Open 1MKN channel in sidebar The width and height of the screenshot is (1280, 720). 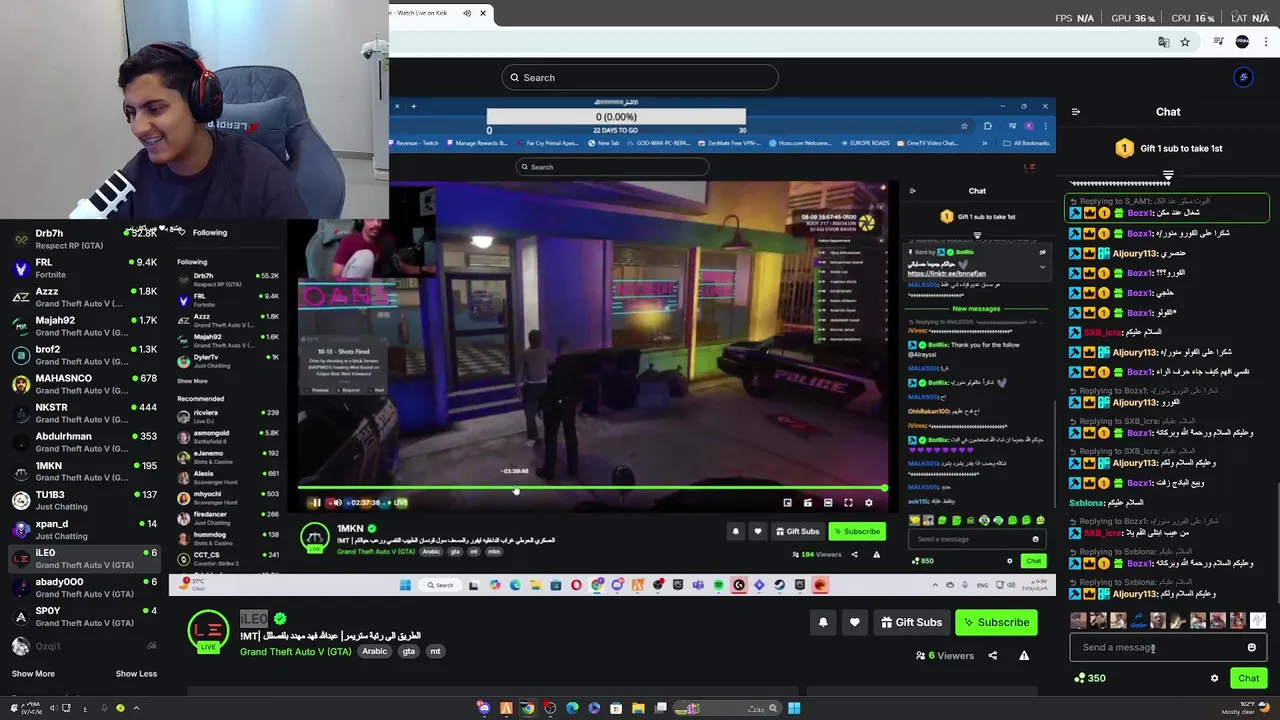pyautogui.click(x=84, y=471)
